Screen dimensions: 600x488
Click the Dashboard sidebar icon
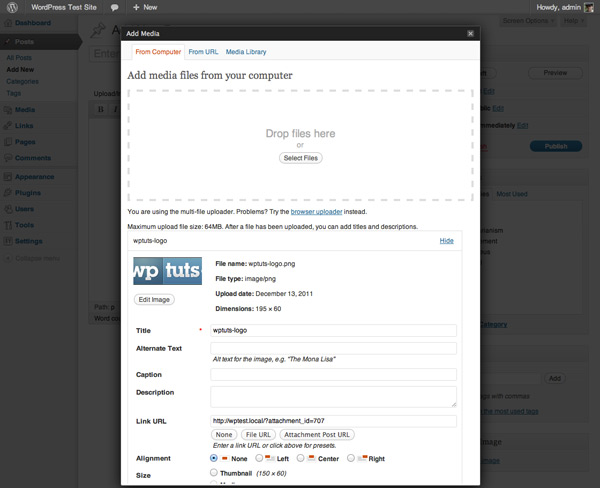8,23
